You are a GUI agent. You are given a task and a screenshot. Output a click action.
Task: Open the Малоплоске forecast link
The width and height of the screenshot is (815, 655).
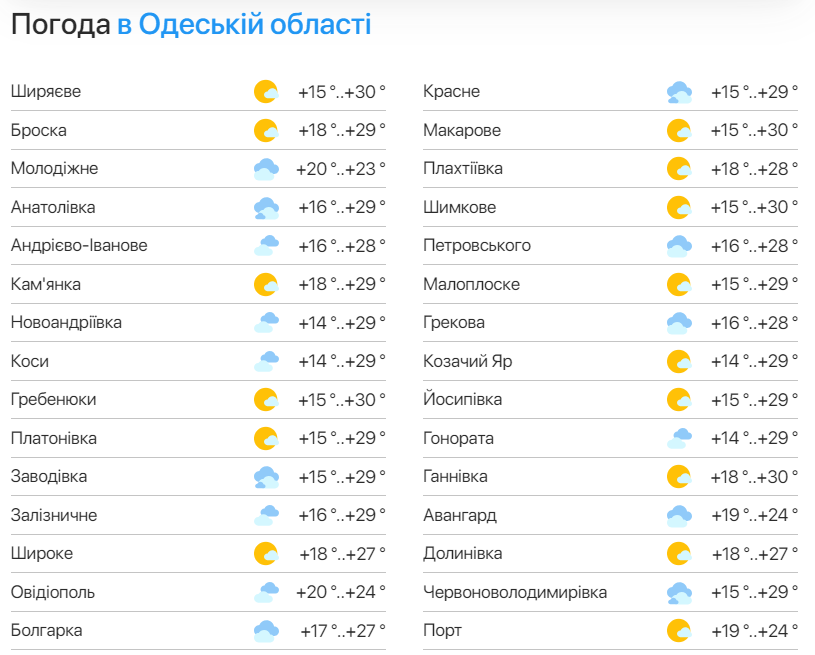tap(471, 285)
